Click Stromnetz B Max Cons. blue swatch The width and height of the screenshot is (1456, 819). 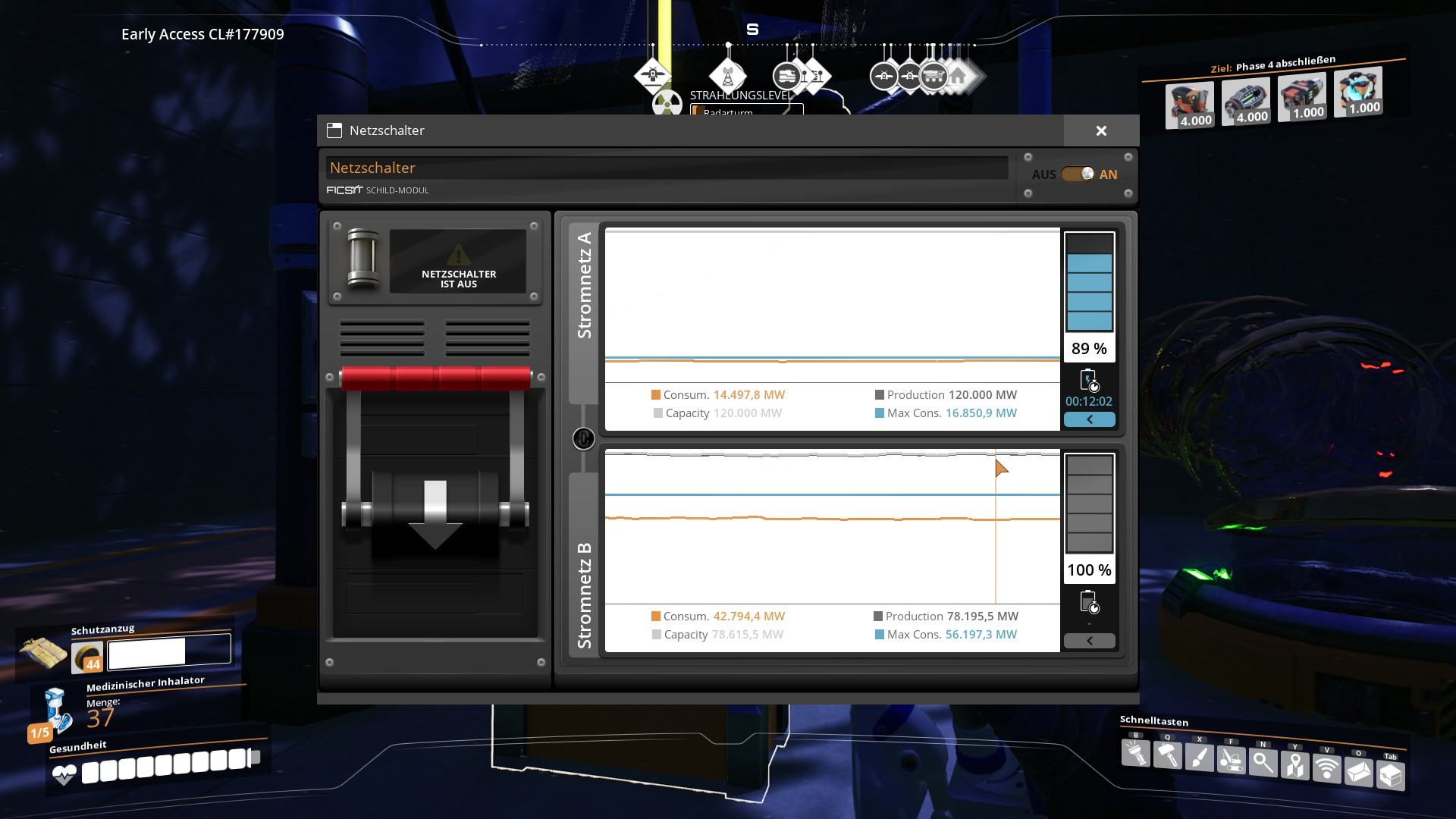click(880, 635)
